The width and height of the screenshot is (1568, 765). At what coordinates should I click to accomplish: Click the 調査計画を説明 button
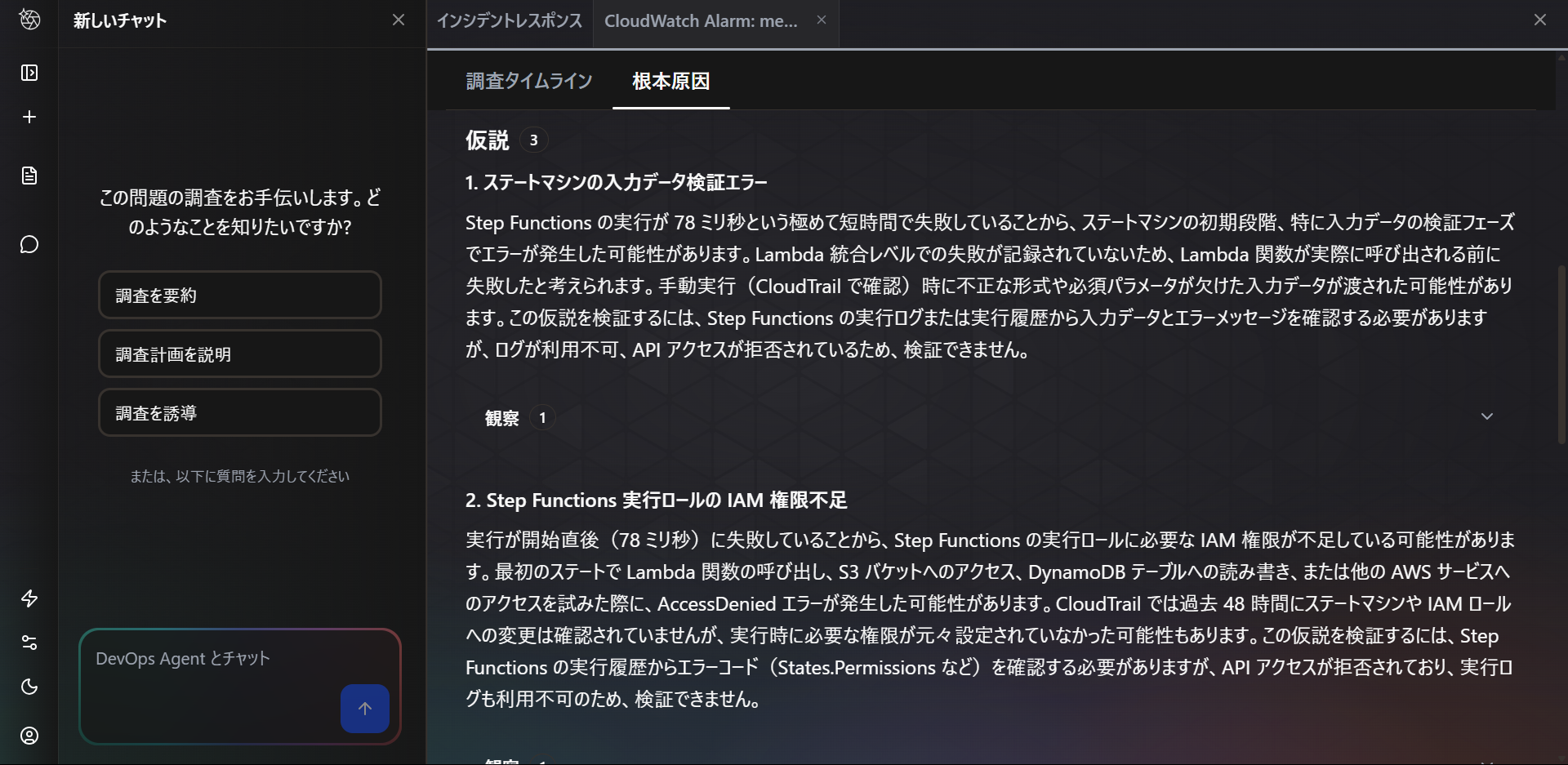click(239, 354)
